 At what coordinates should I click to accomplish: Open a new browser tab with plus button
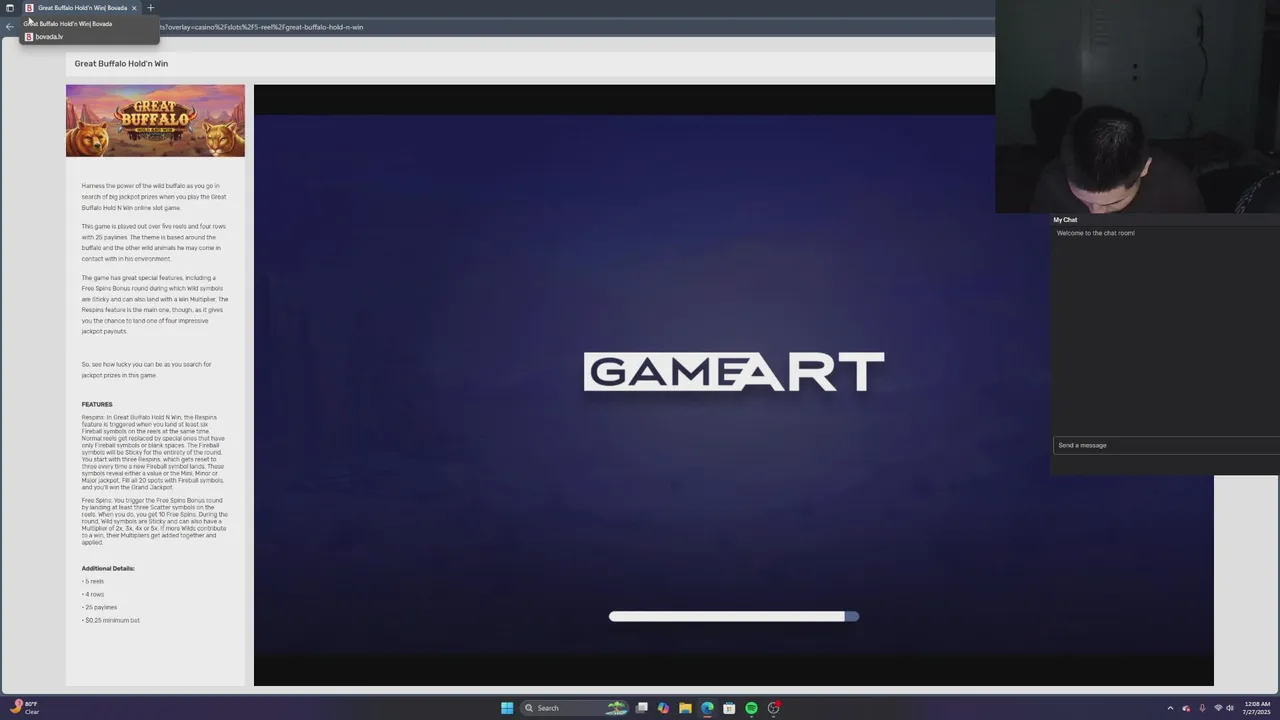coord(151,8)
